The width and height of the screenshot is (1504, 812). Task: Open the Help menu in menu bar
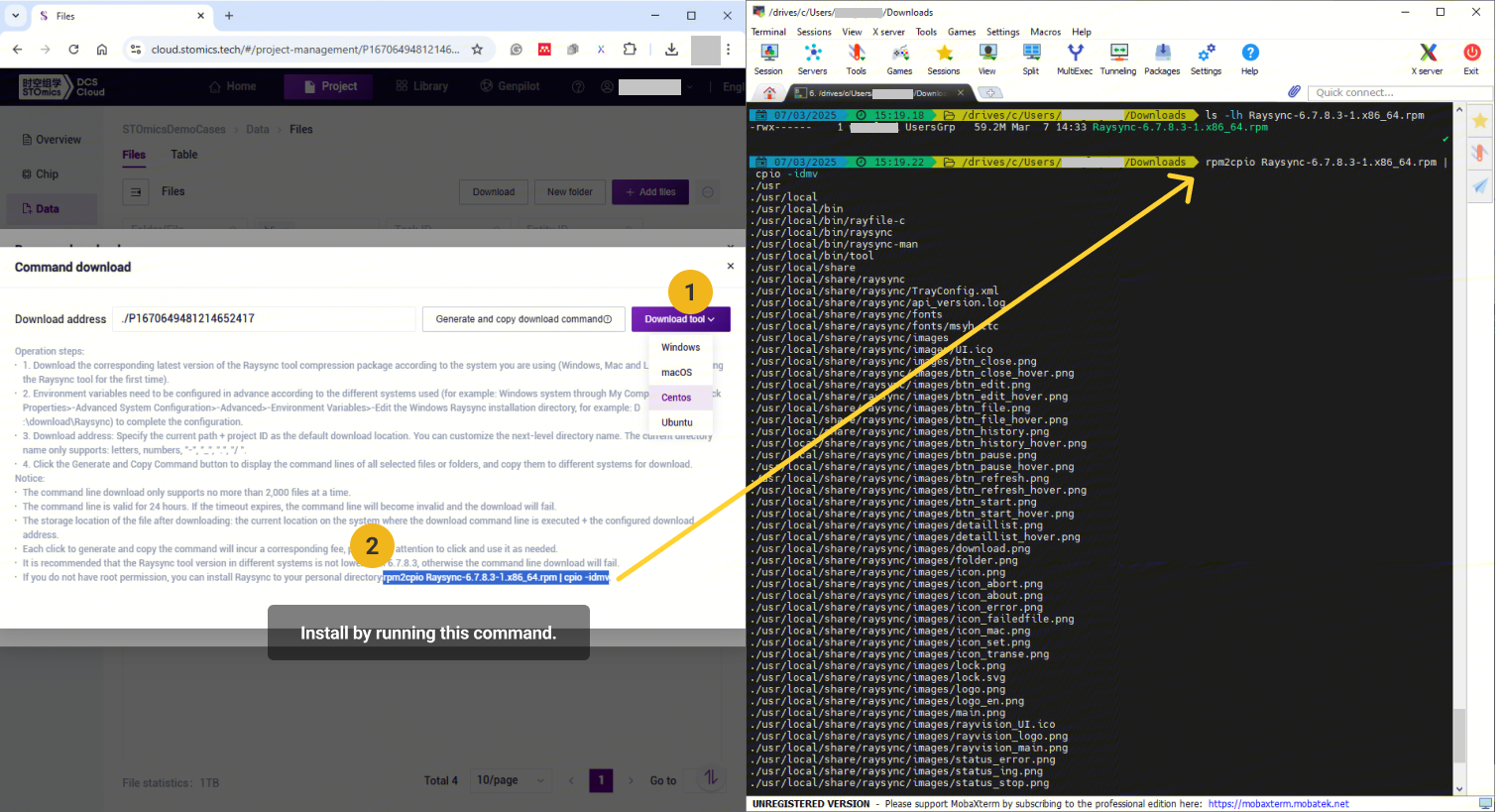coord(1082,32)
